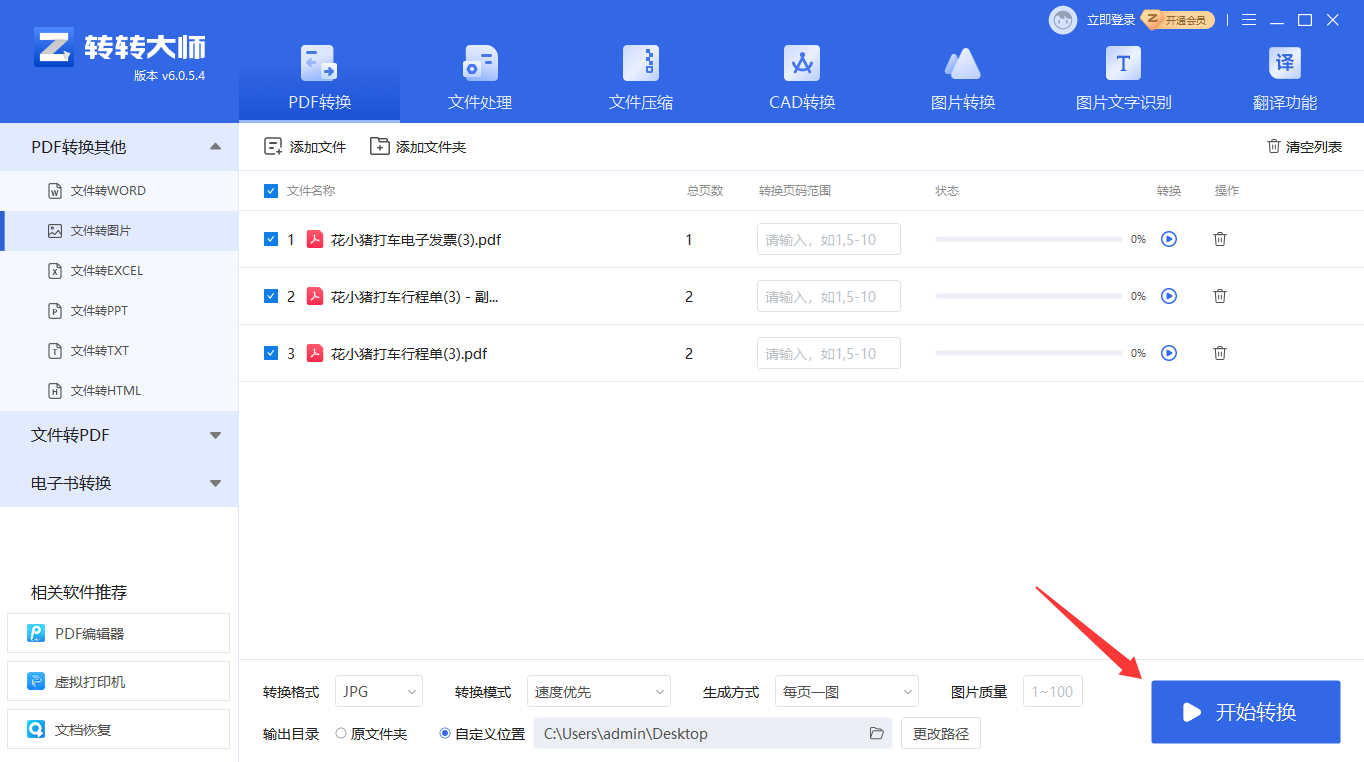1364x762 pixels.
Task: Start converting 花小猪打车电子发票(3).pdf with play icon
Action: (1169, 239)
